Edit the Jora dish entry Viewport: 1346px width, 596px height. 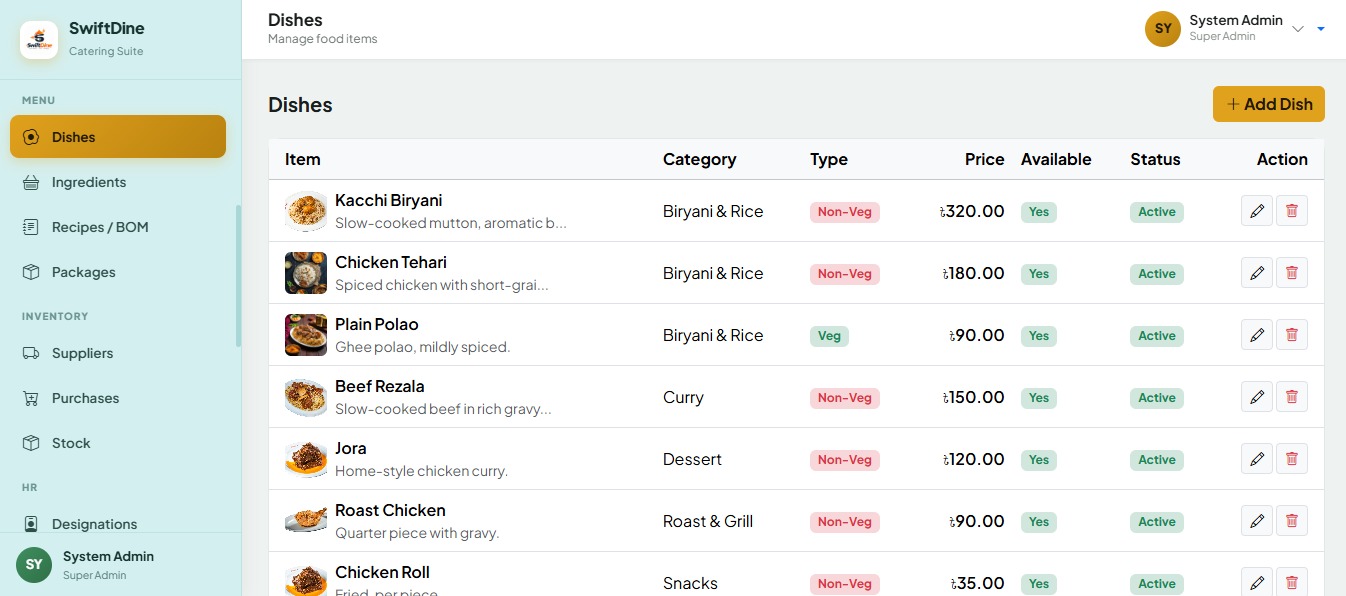1257,459
